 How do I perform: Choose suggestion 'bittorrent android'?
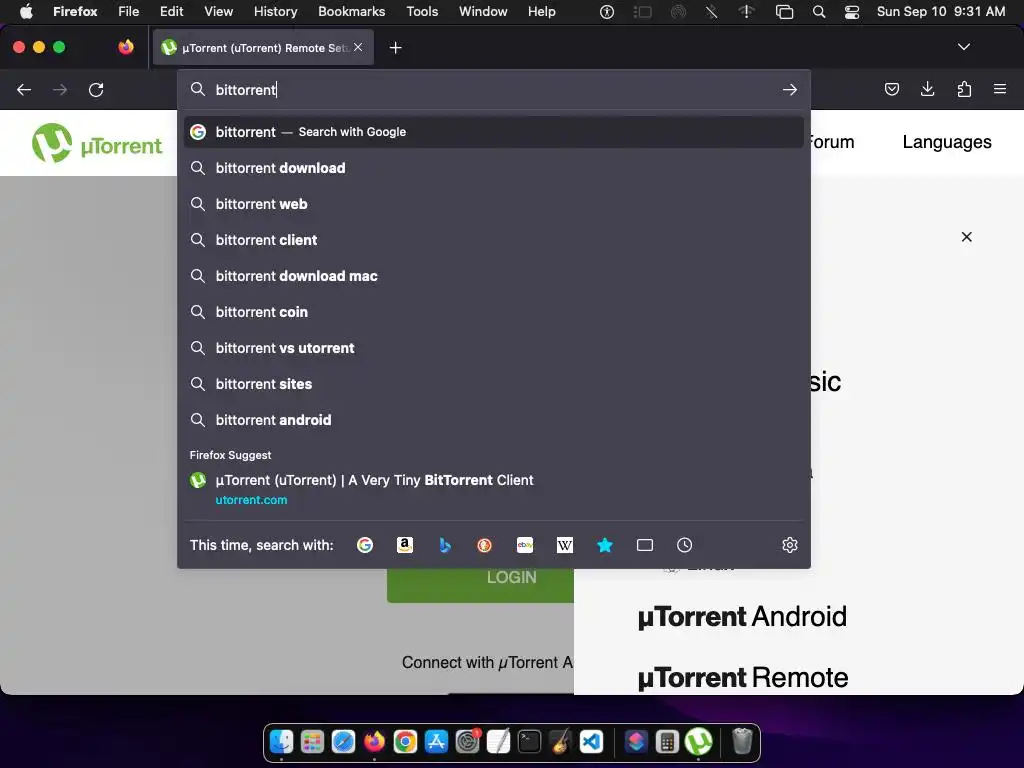pyautogui.click(x=493, y=419)
